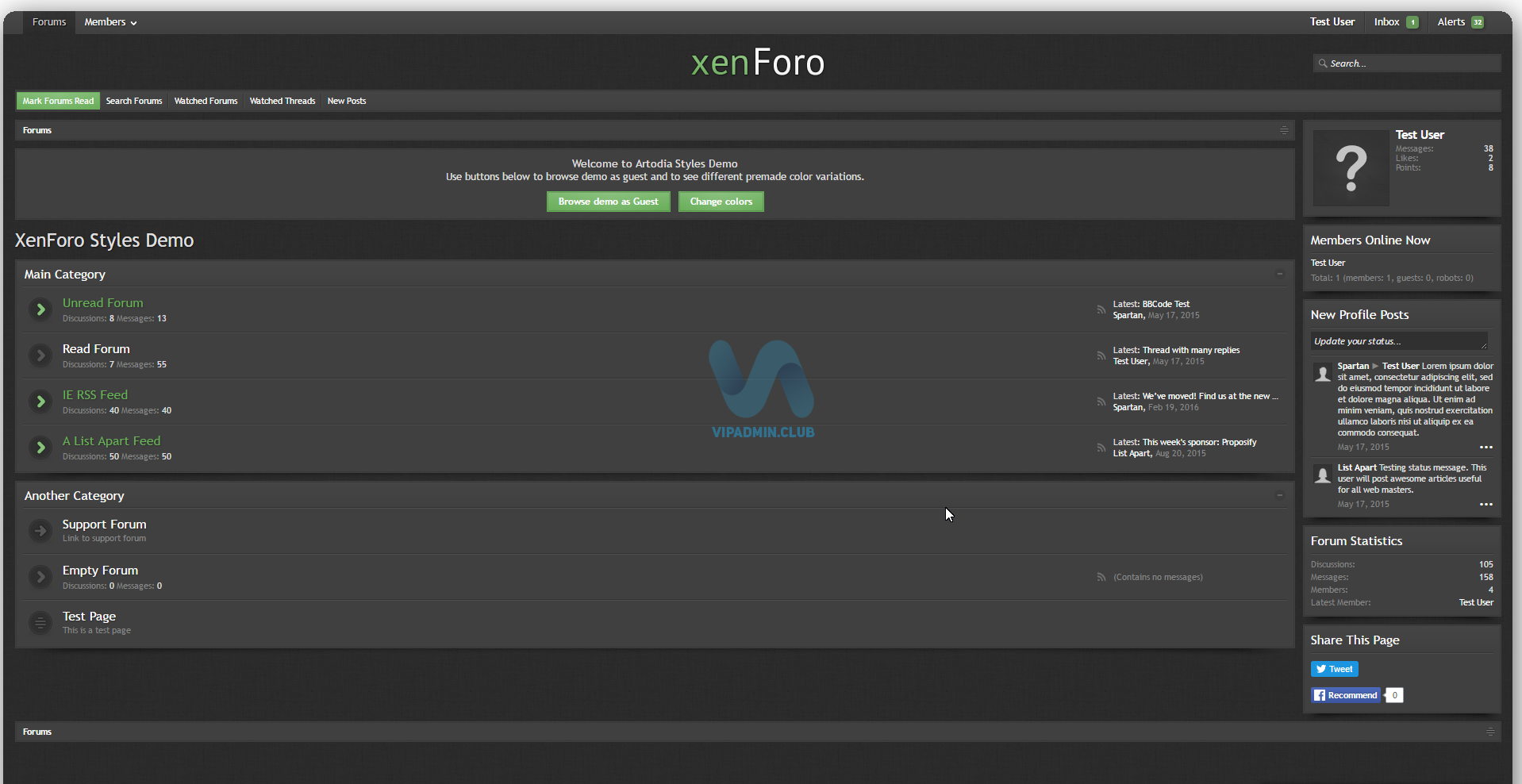The height and width of the screenshot is (784, 1522).
Task: Open A List Apart Feed forum link
Action: pos(112,441)
